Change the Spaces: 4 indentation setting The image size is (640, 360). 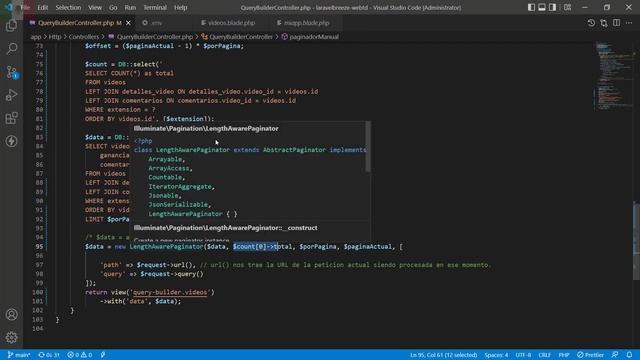click(x=496, y=355)
